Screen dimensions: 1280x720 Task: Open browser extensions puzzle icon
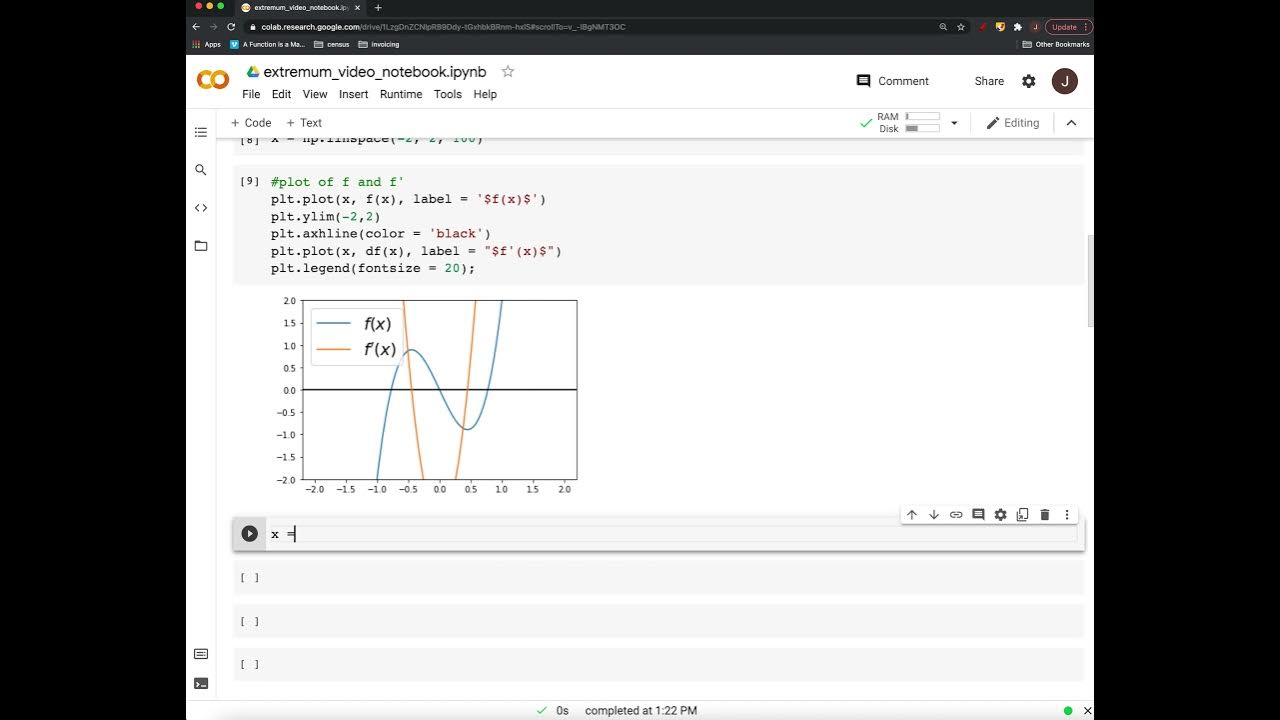point(1017,27)
